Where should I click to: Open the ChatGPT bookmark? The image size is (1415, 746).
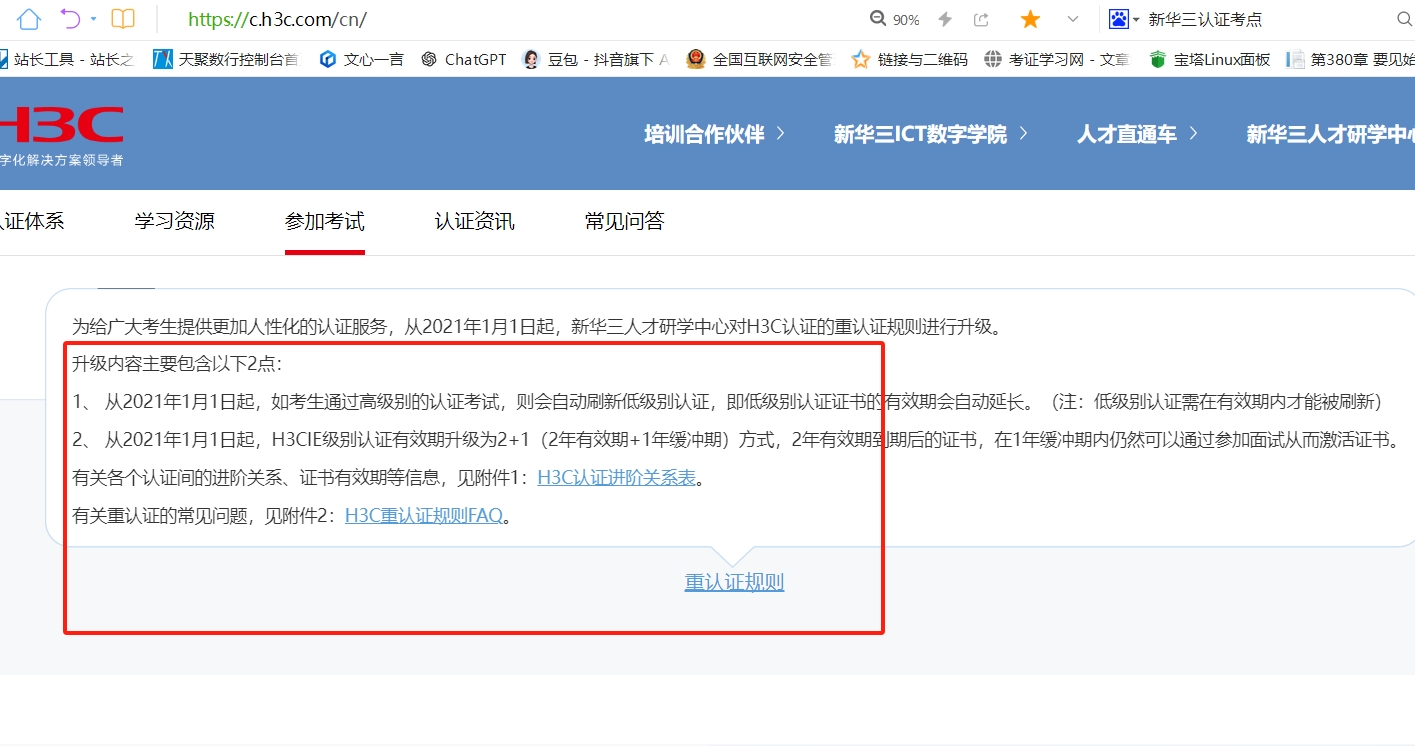(x=464, y=60)
